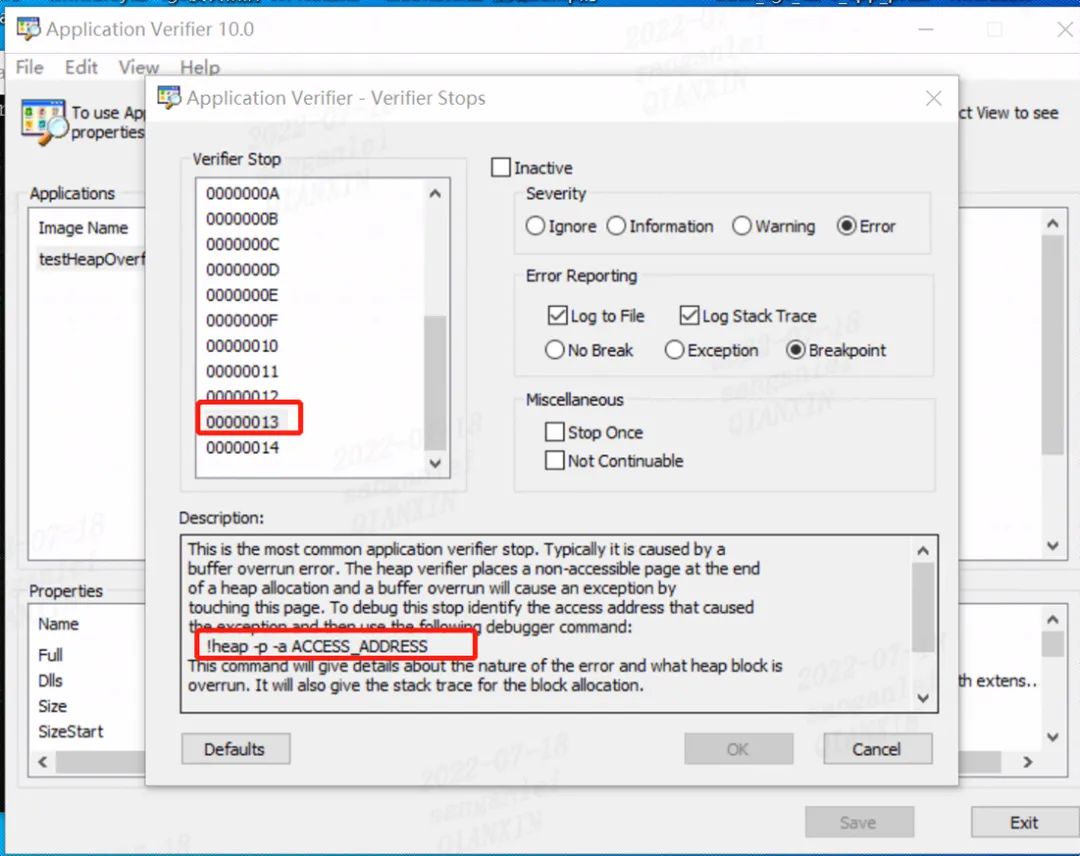Click Verifier Stop list scroll down arrow

[x=435, y=463]
